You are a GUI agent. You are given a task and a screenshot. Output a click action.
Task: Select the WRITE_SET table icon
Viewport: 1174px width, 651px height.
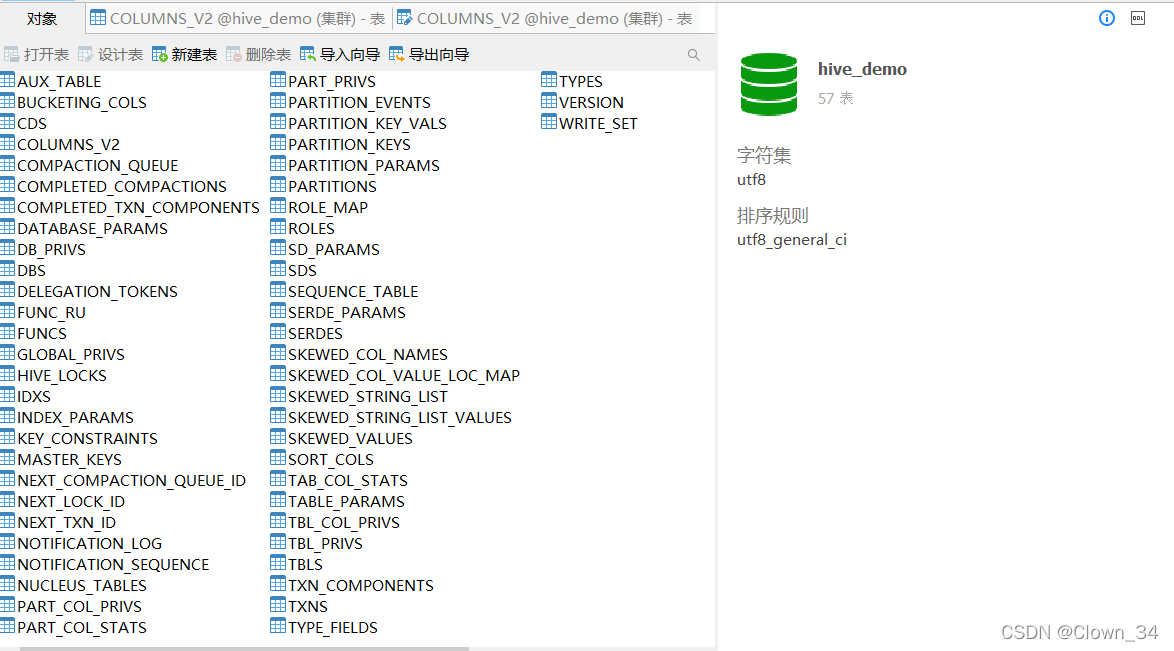pyautogui.click(x=549, y=121)
